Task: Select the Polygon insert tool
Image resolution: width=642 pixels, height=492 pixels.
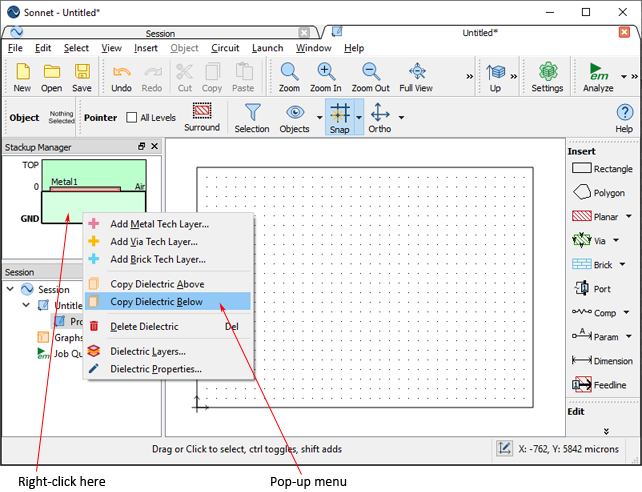Action: tap(599, 192)
